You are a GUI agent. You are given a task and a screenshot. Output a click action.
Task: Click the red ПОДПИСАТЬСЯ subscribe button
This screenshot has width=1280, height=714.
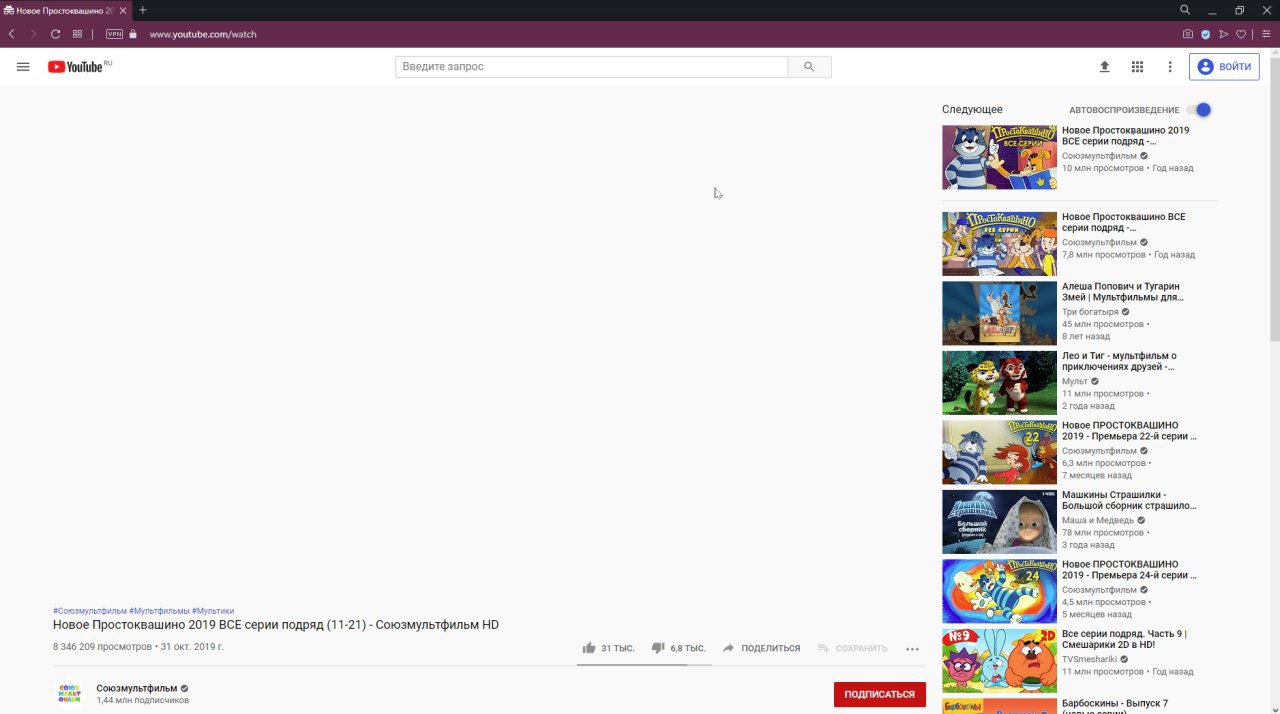tap(880, 694)
